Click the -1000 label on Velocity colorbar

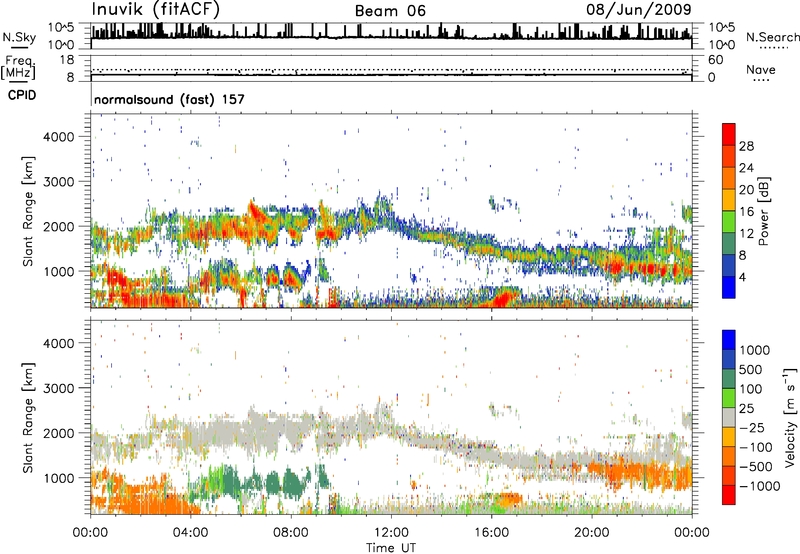point(760,486)
